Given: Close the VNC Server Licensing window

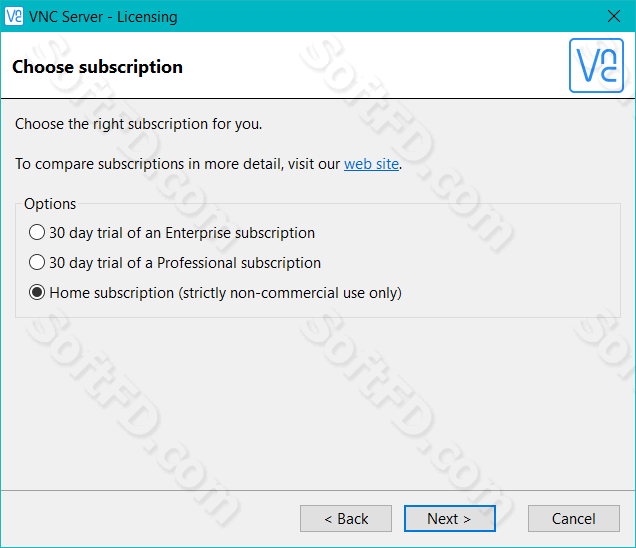Looking at the screenshot, I should click(614, 16).
